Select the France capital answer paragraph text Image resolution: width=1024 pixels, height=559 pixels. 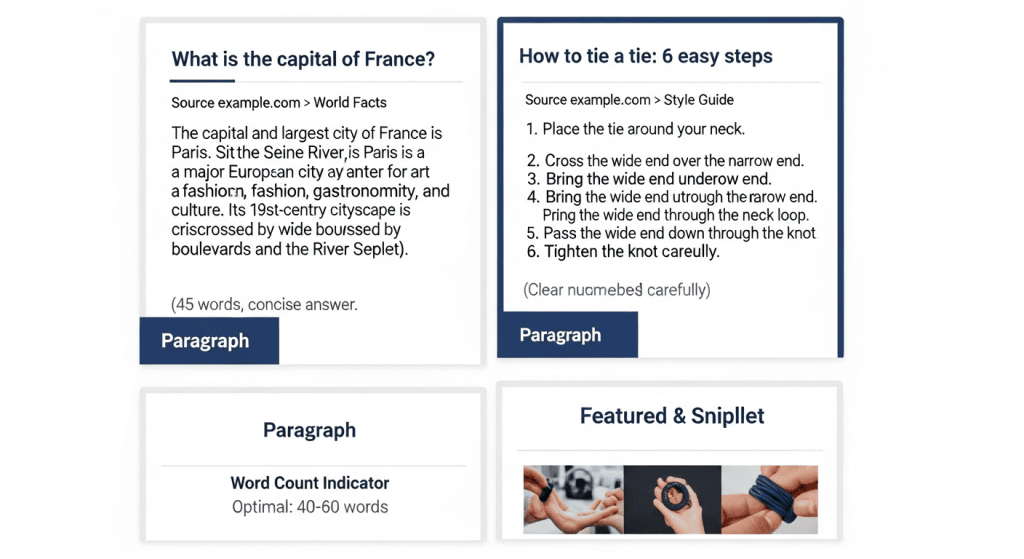310,191
